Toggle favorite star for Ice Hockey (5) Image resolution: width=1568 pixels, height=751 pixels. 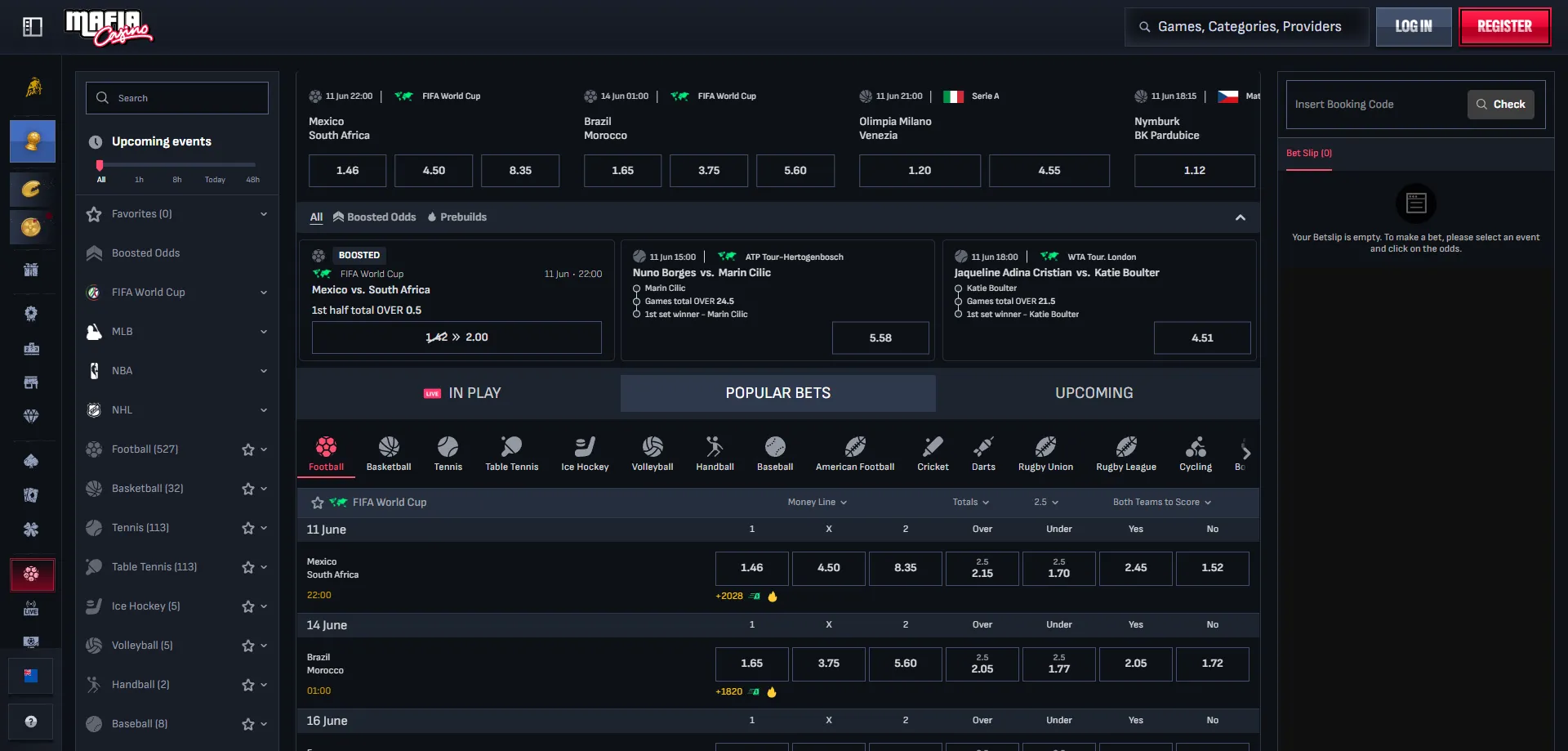point(248,606)
